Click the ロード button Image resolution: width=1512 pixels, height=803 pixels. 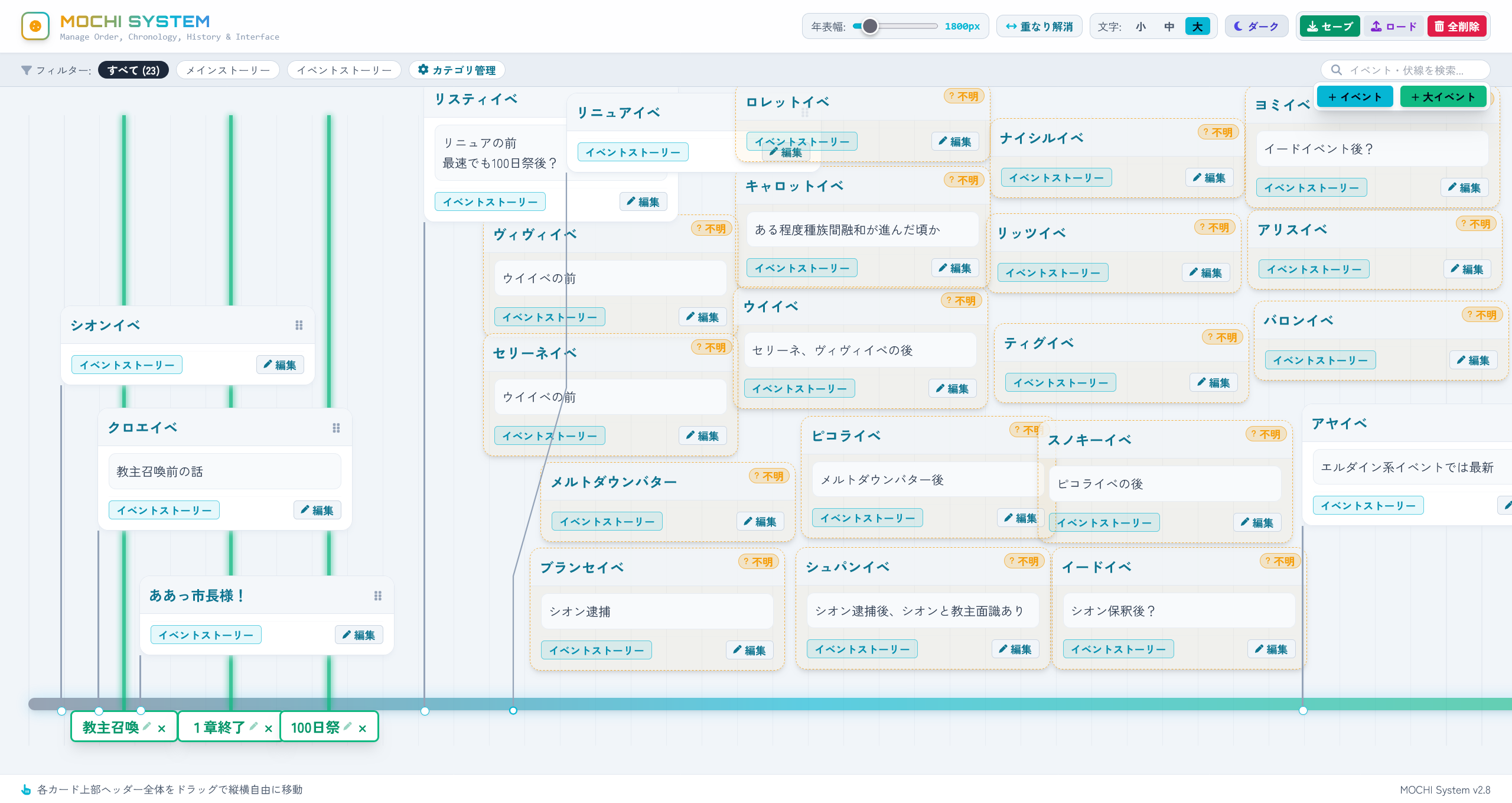click(1394, 27)
